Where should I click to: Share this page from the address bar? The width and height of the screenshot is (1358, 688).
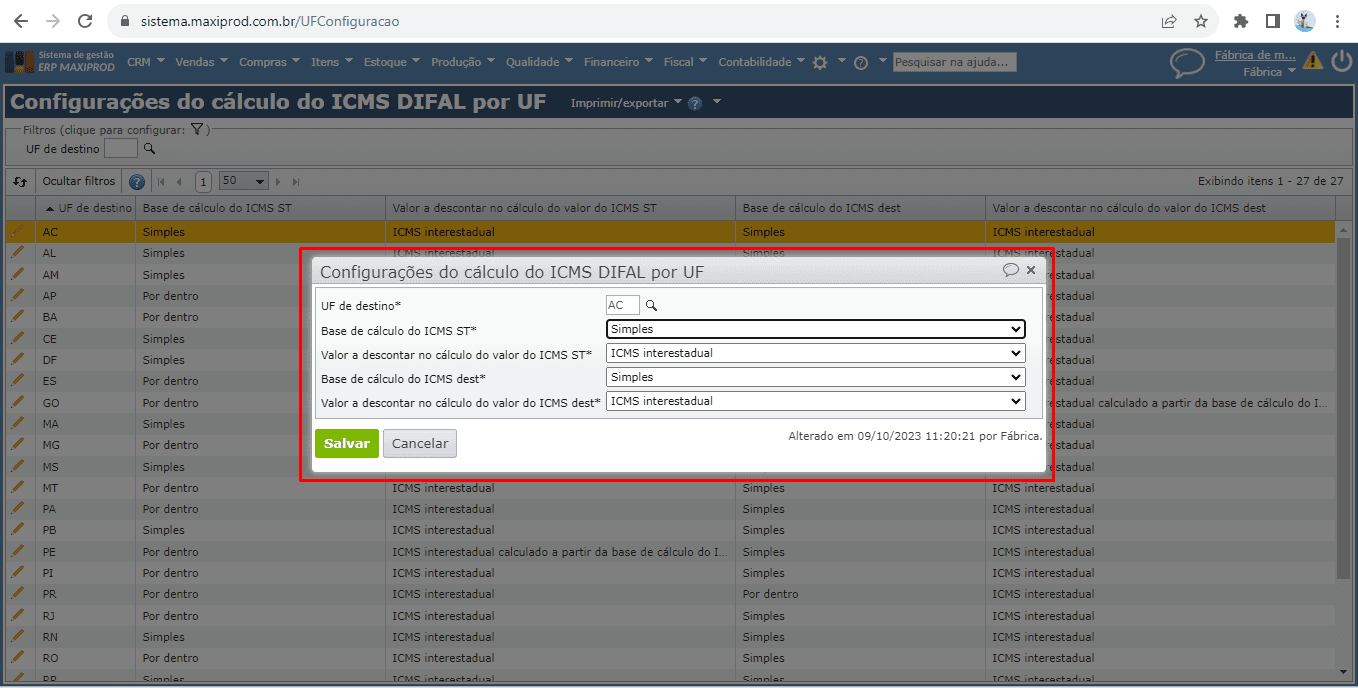pos(1169,21)
